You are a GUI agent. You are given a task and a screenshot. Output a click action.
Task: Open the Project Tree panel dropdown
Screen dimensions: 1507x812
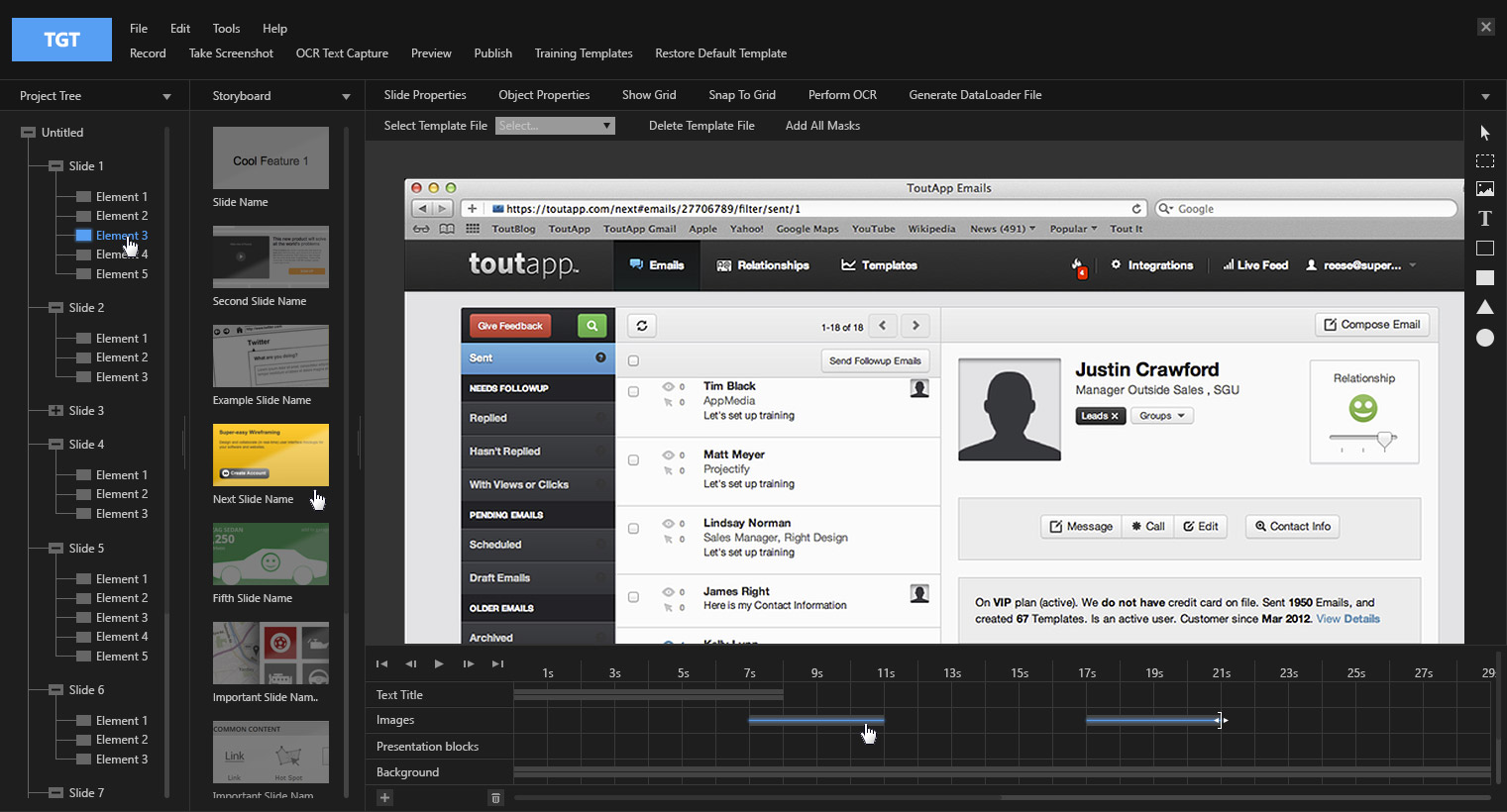pyautogui.click(x=166, y=97)
